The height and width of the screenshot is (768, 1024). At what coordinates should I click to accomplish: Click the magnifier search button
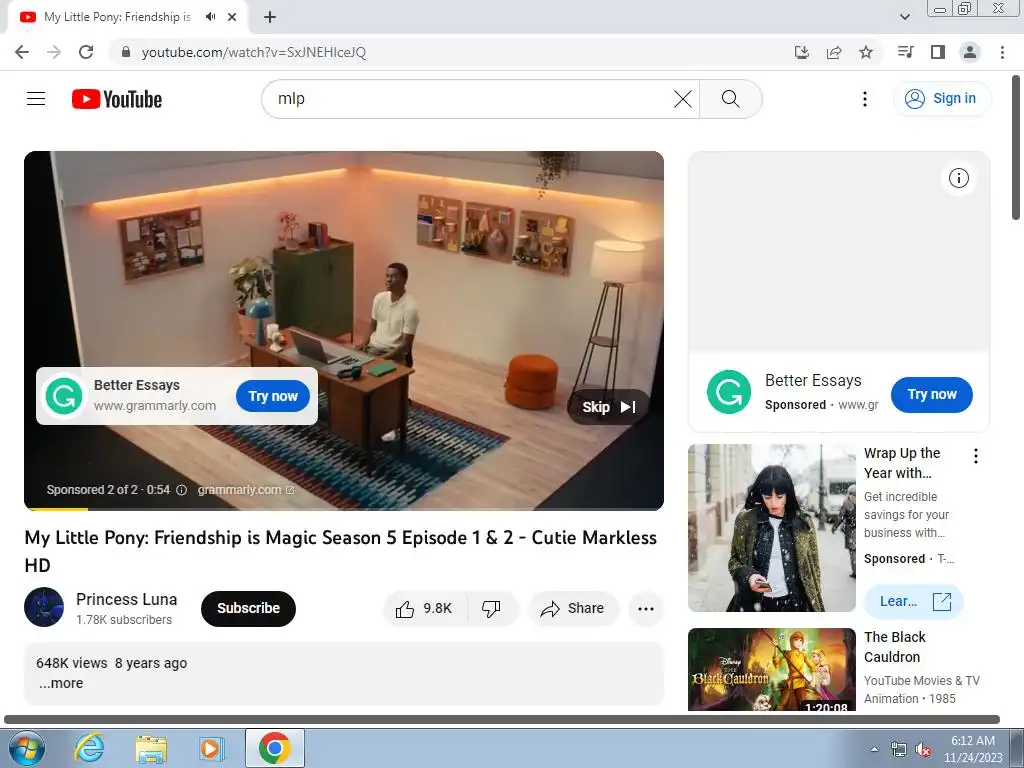click(x=731, y=99)
